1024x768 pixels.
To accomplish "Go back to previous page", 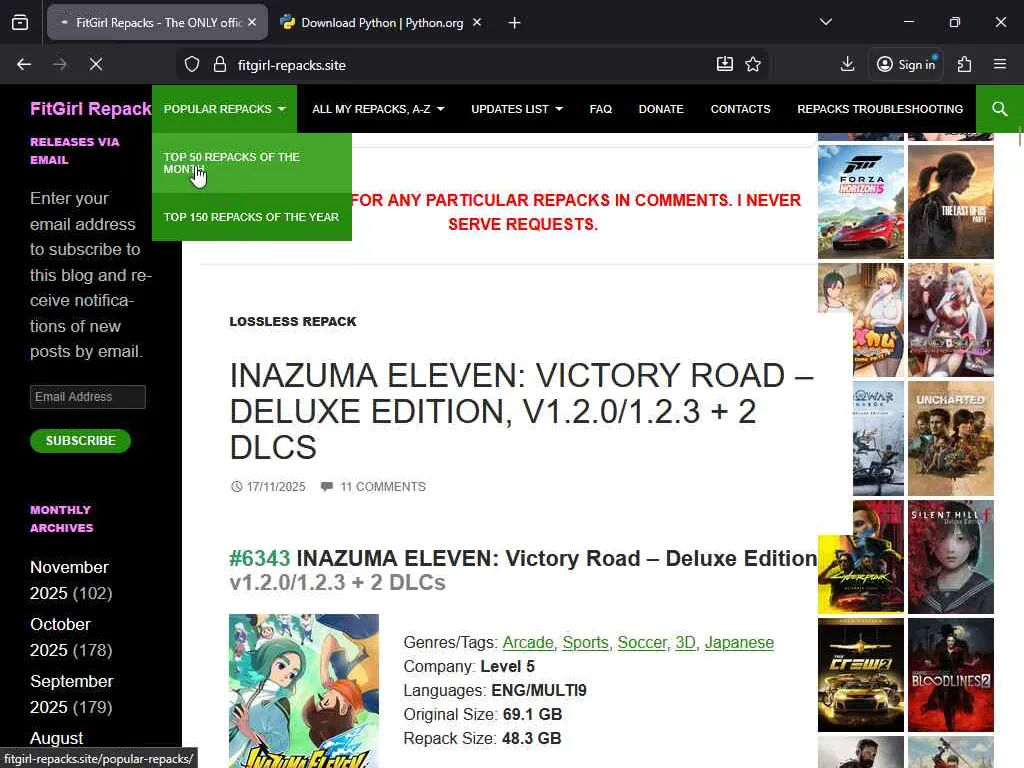I will (x=24, y=64).
